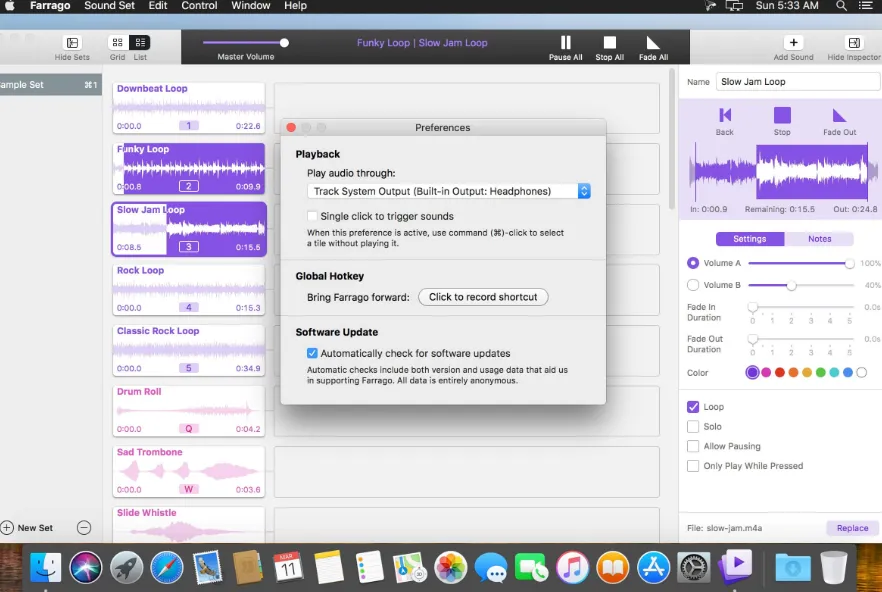Enable Only Play While Pressed

click(x=693, y=466)
